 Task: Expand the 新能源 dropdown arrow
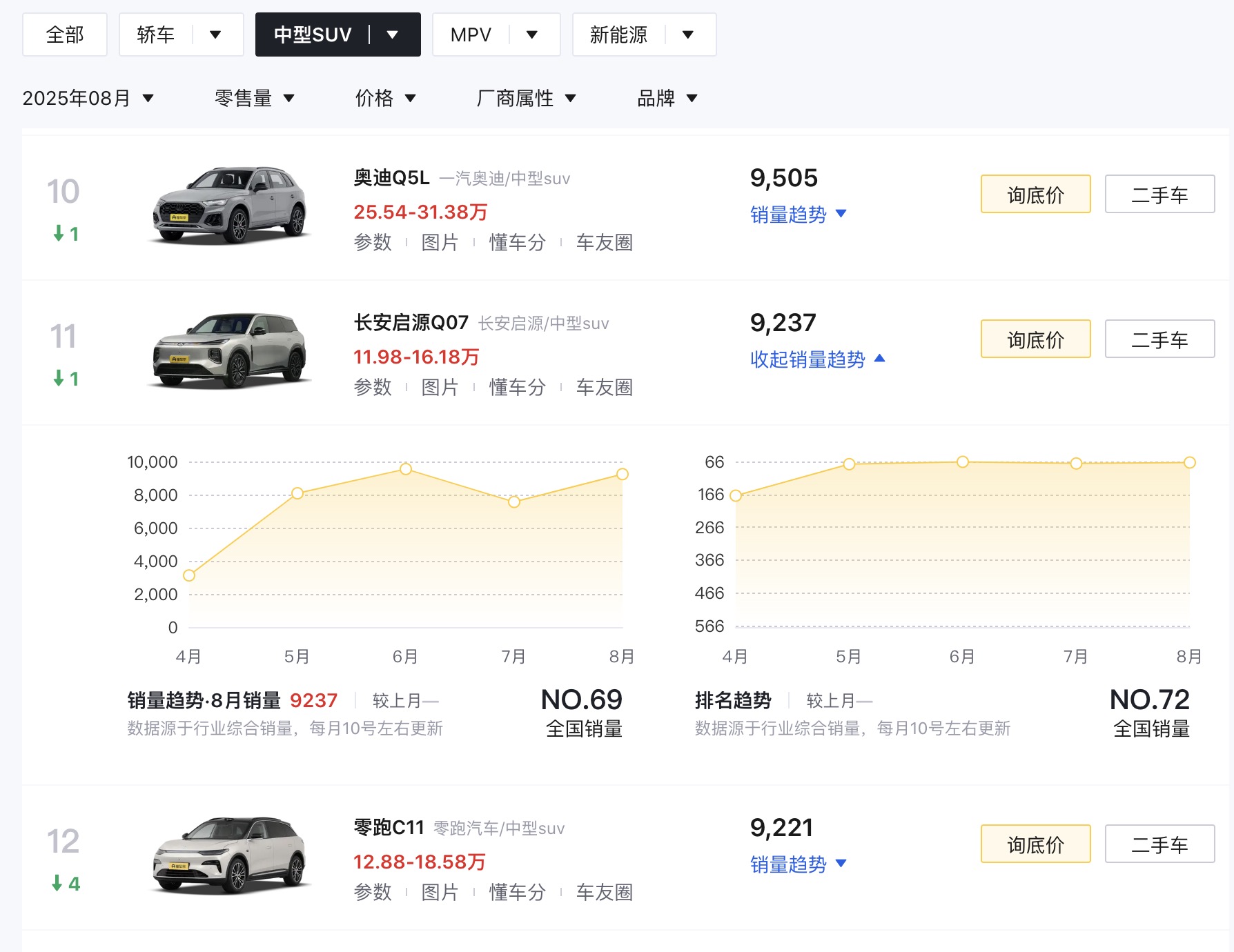(x=687, y=34)
